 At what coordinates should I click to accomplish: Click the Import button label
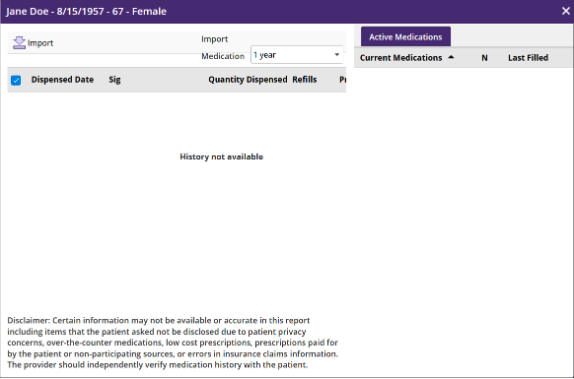click(40, 43)
